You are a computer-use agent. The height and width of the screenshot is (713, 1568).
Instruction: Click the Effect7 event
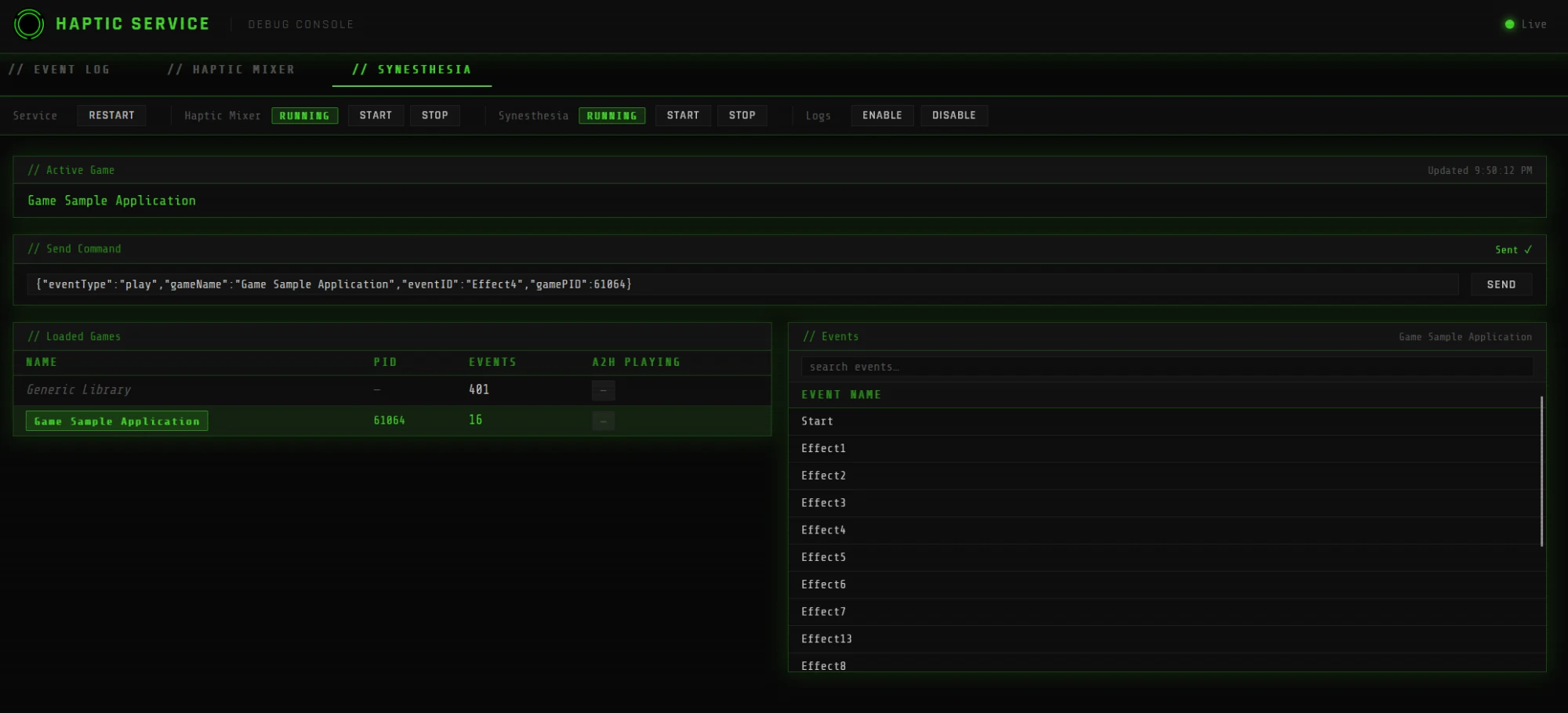1167,612
